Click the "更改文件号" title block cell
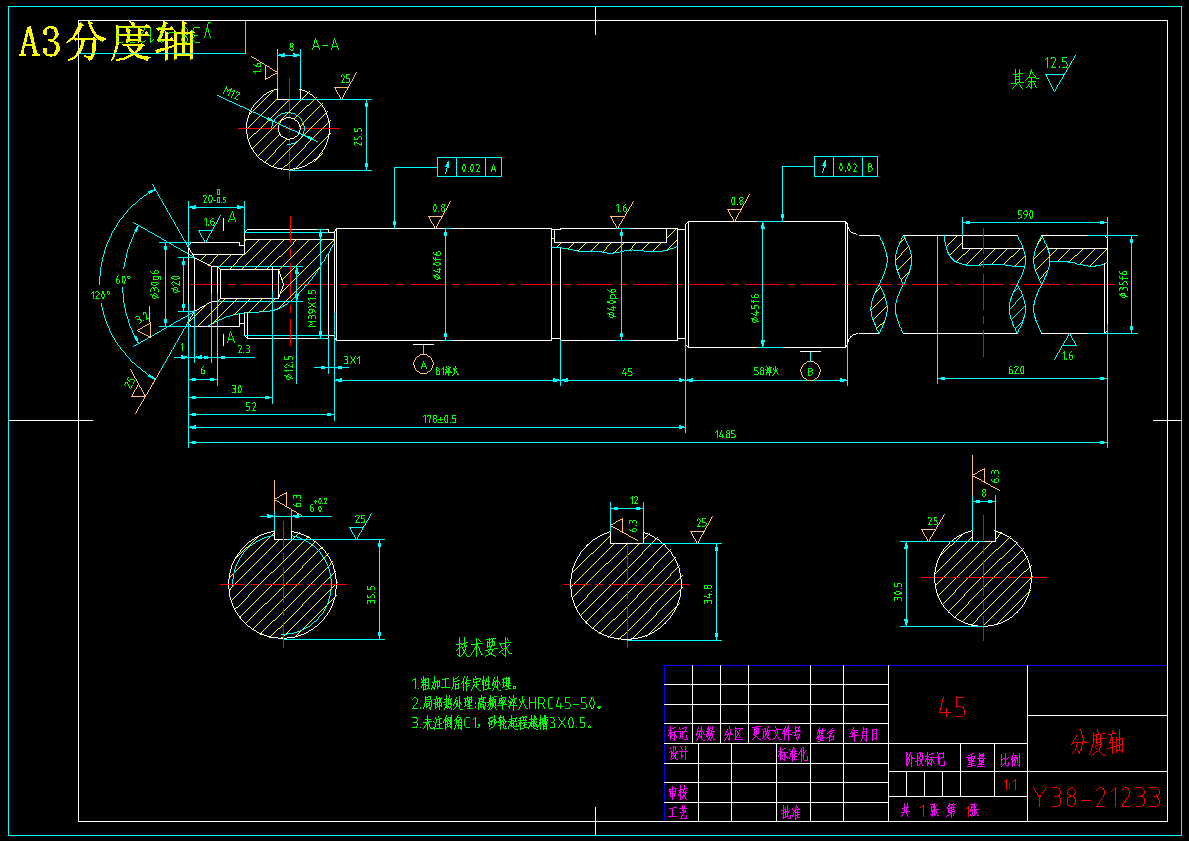Viewport: 1189px width, 841px height. click(776, 733)
